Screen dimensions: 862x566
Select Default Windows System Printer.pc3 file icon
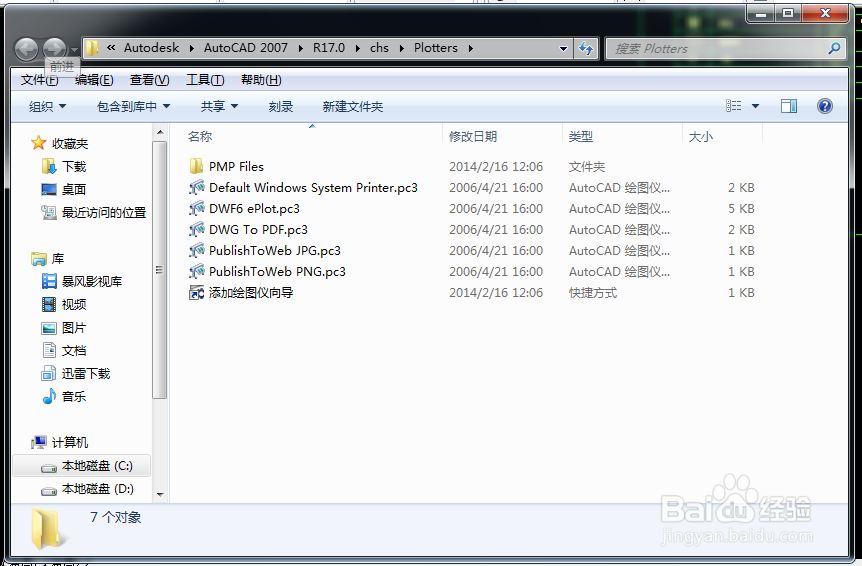coord(196,187)
